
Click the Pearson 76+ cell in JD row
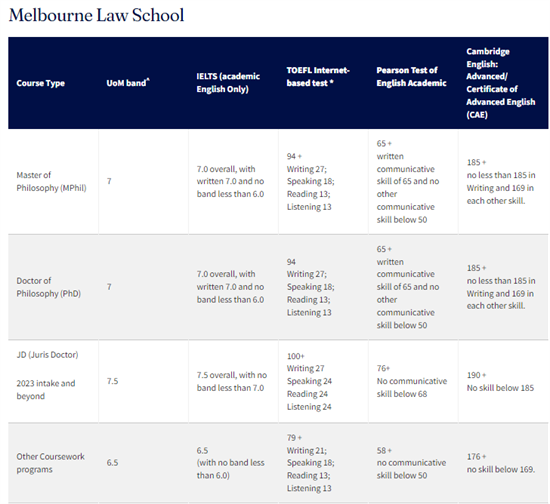pos(412,381)
